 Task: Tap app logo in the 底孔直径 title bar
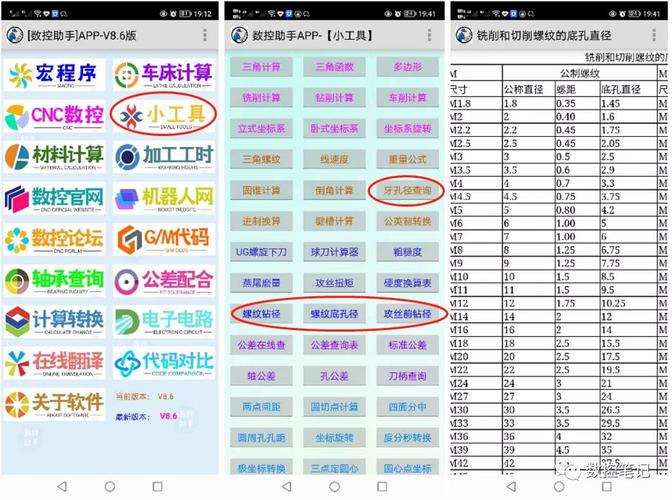coord(464,35)
